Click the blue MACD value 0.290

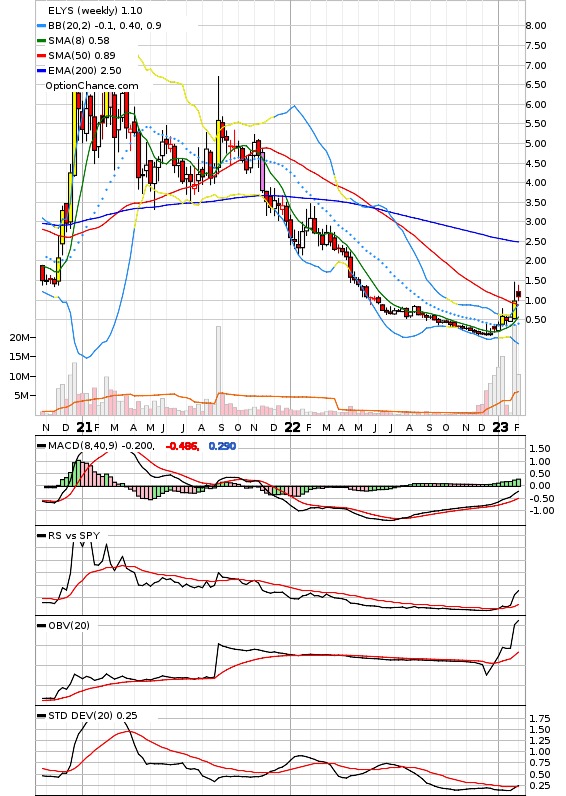pos(222,446)
